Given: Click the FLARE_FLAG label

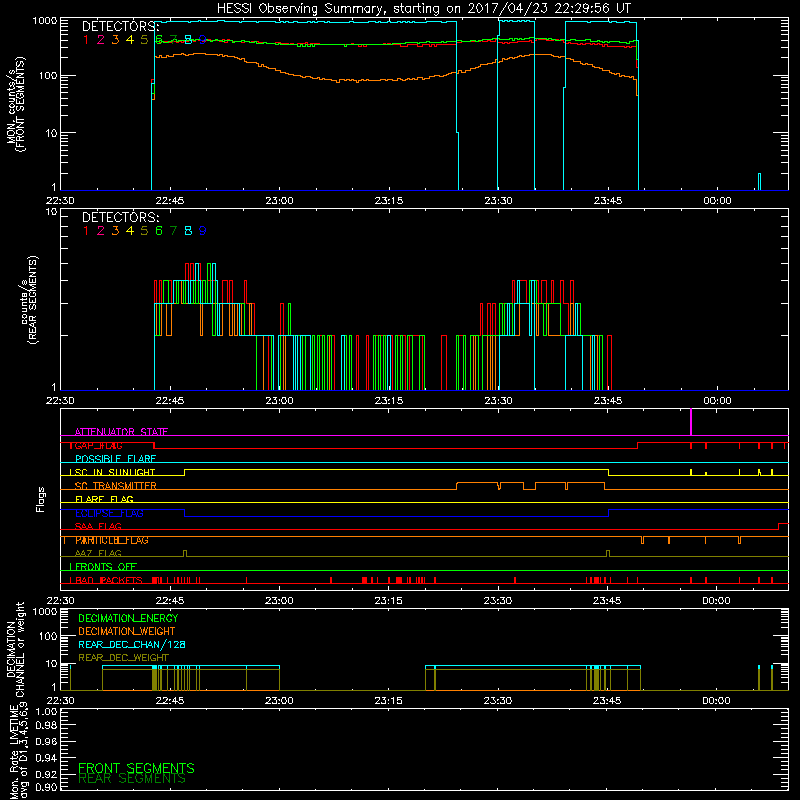Looking at the screenshot, I should coord(104,499).
